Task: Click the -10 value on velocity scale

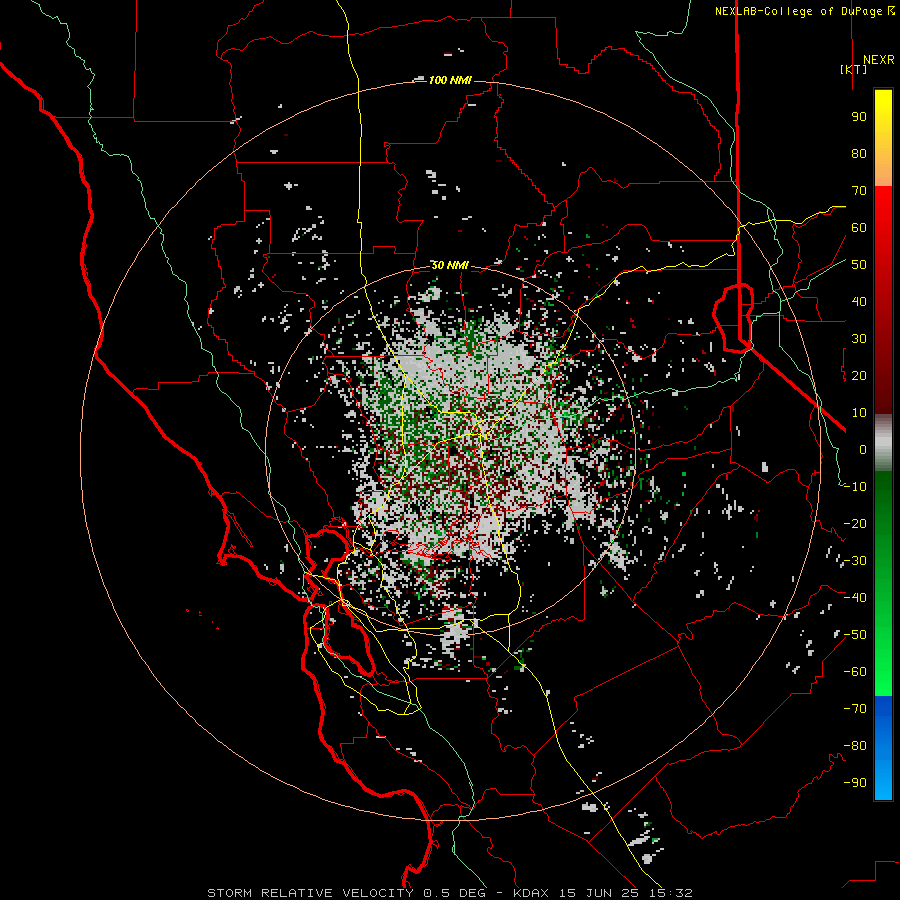Action: pos(855,487)
